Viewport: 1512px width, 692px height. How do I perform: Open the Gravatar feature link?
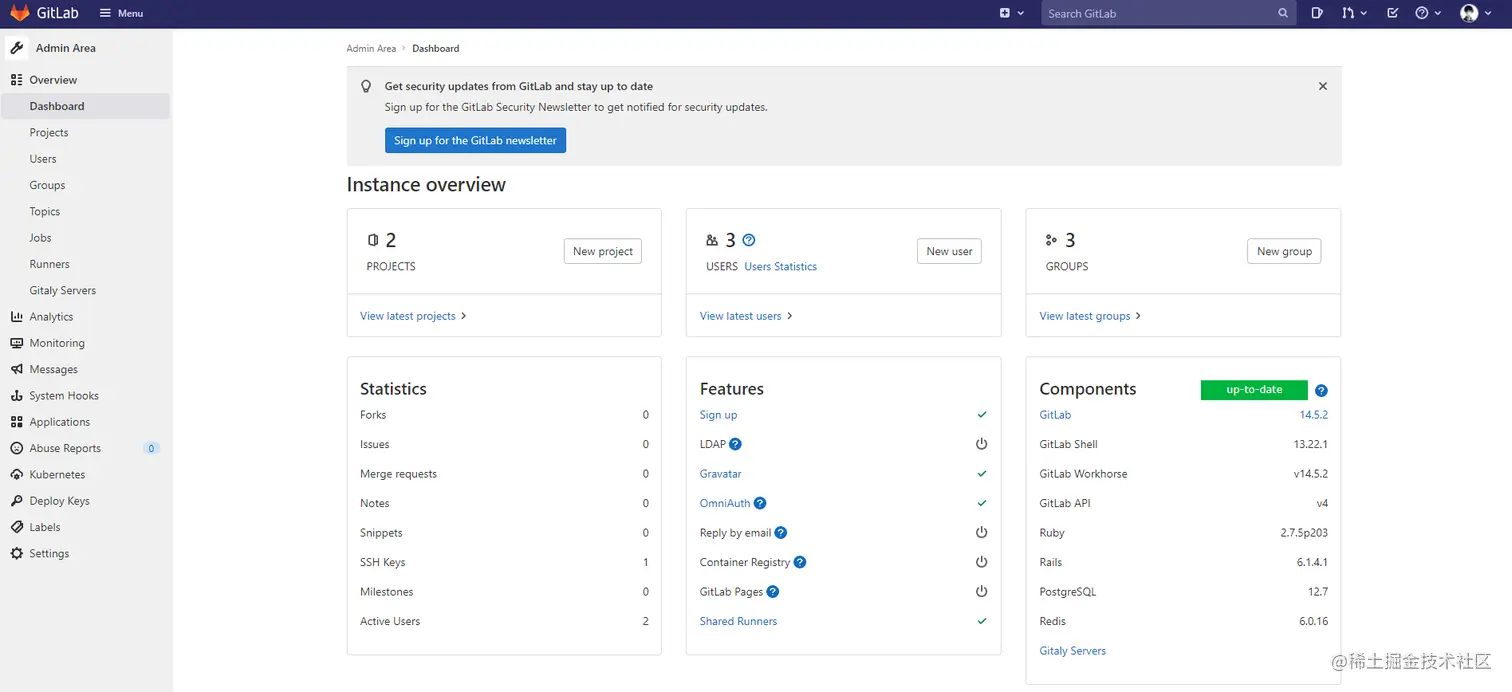[720, 474]
